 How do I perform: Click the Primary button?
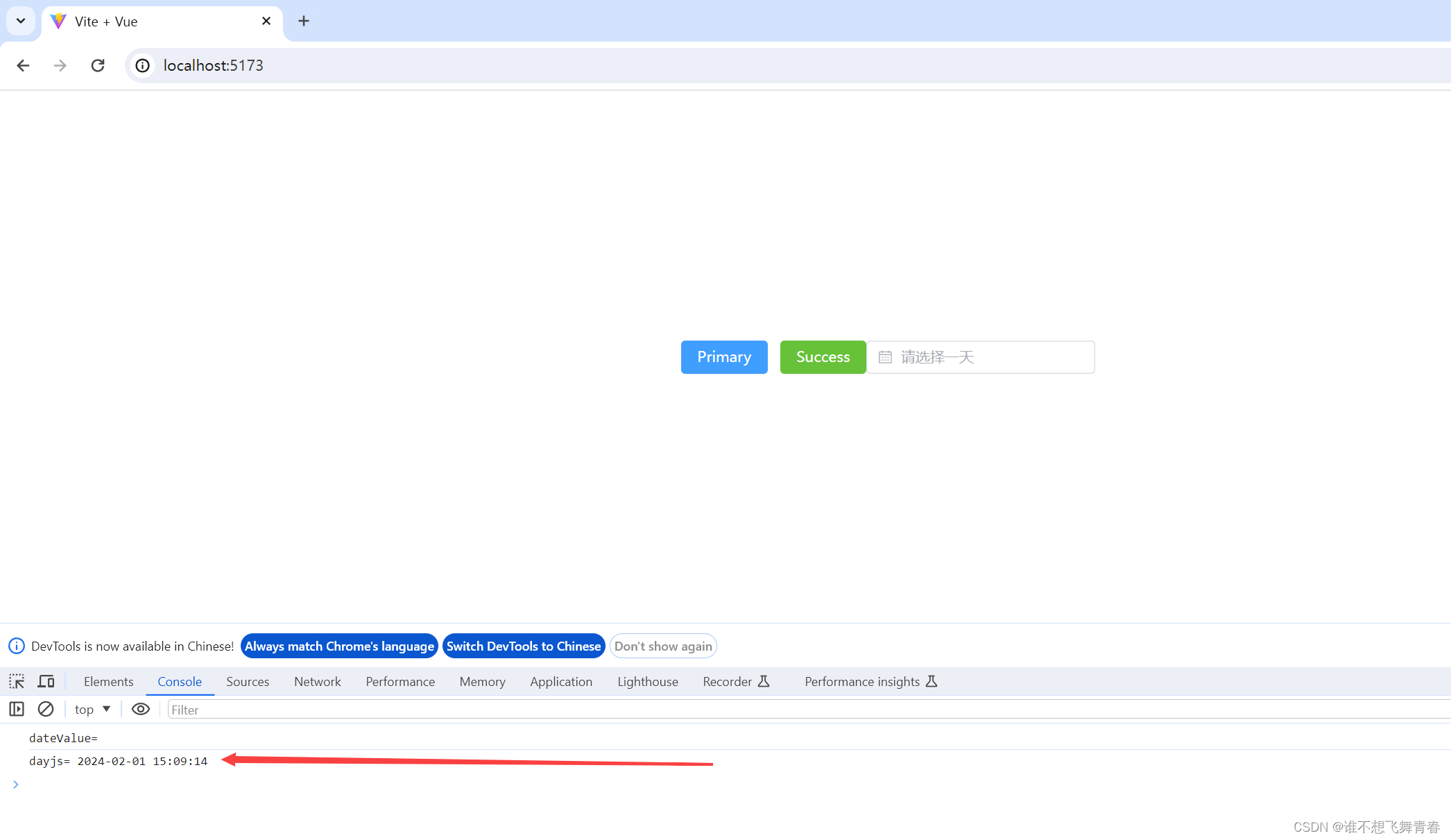(724, 357)
